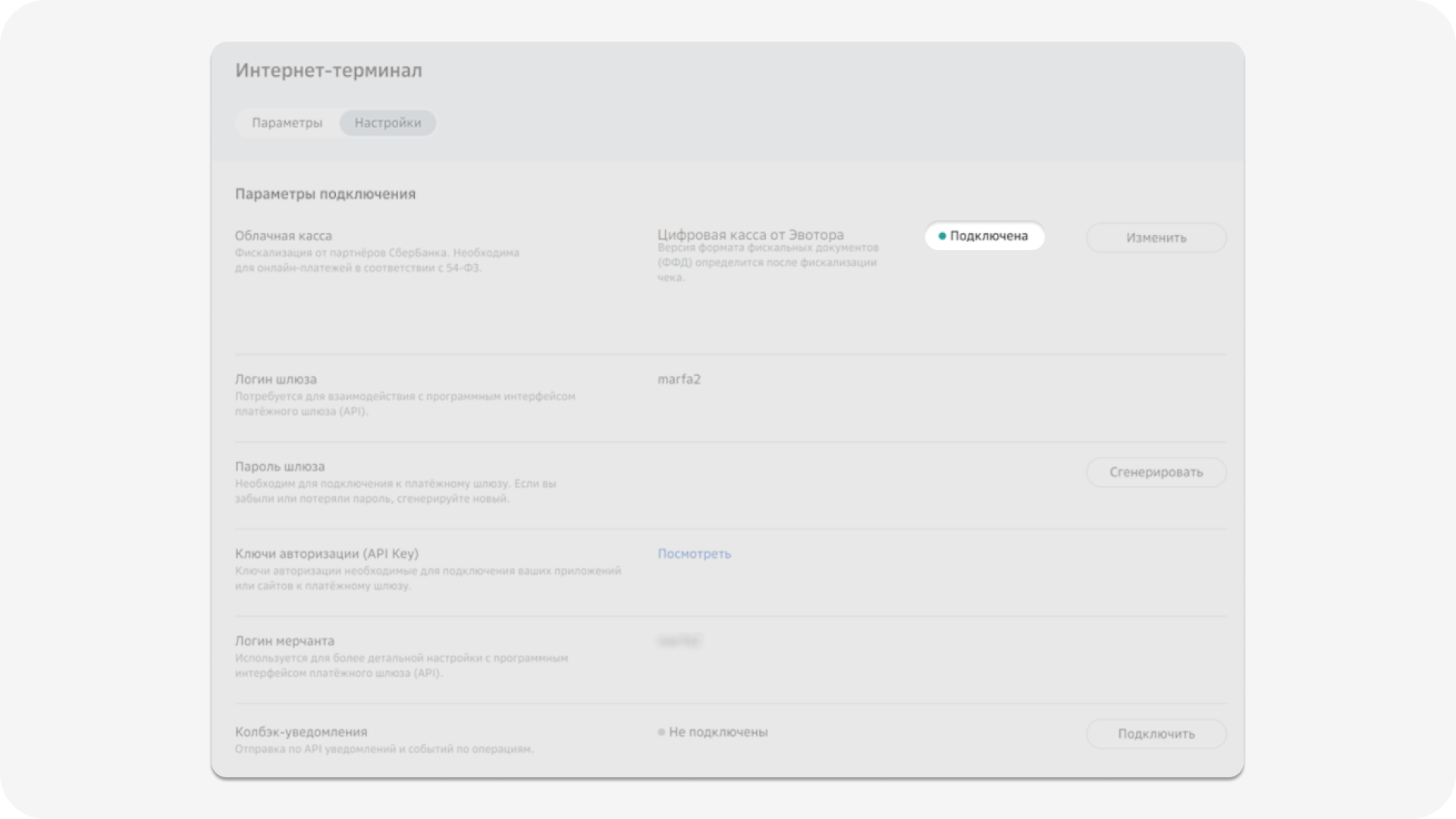Select the gateway login value marfa2
The width and height of the screenshot is (1456, 819).
(679, 379)
